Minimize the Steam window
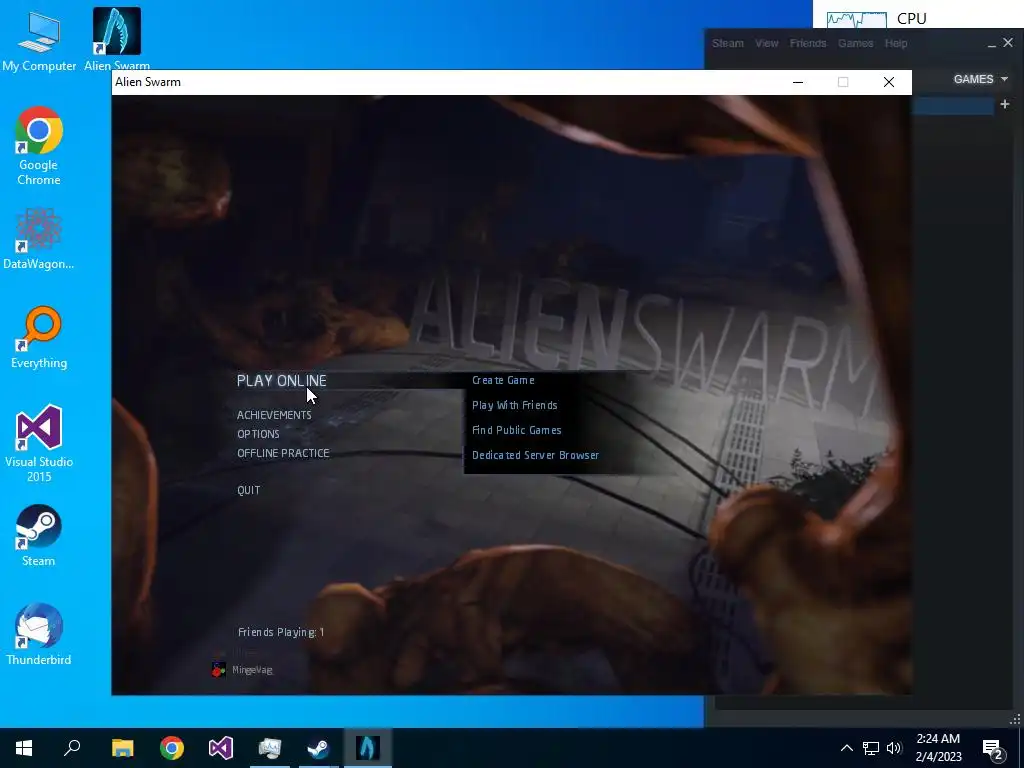Viewport: 1024px width, 768px height. click(991, 44)
